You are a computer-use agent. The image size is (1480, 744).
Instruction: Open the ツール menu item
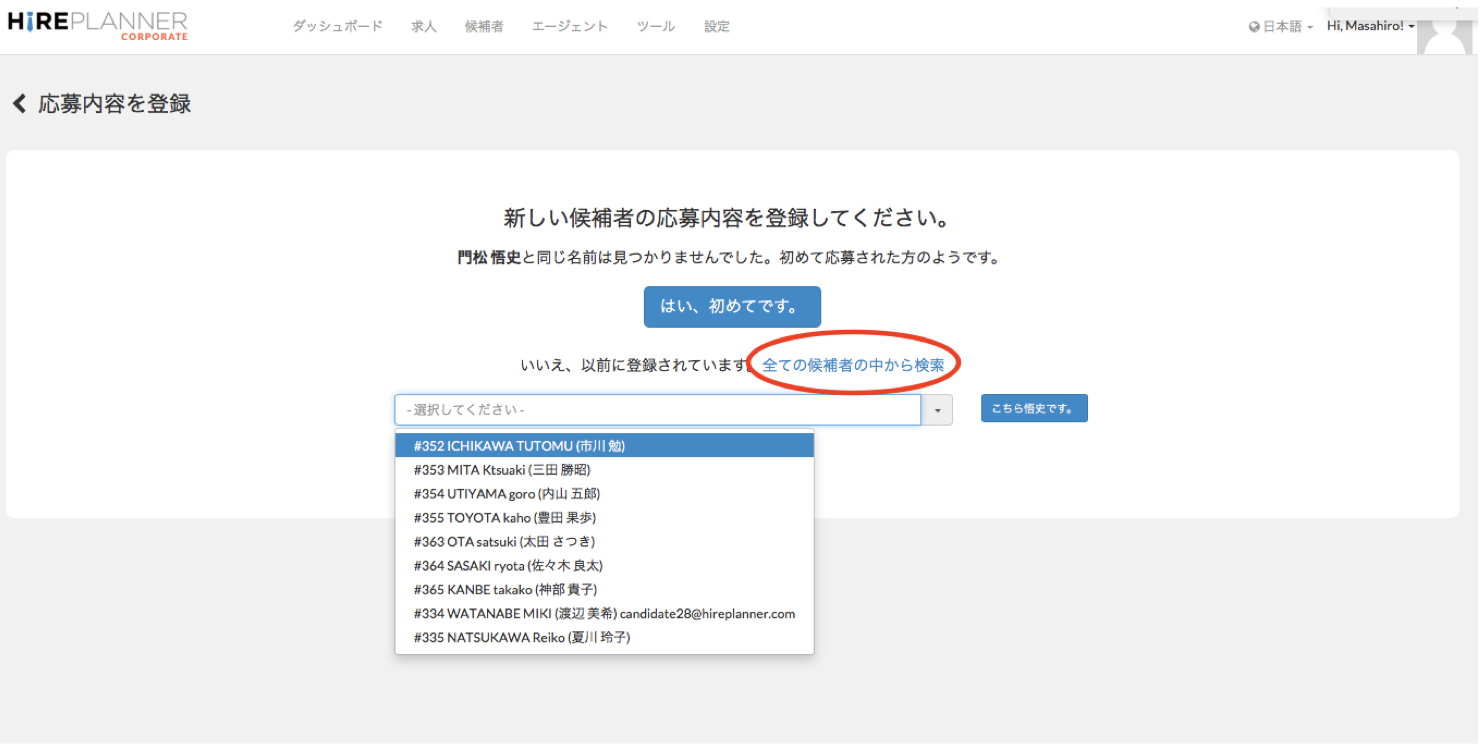pos(656,27)
